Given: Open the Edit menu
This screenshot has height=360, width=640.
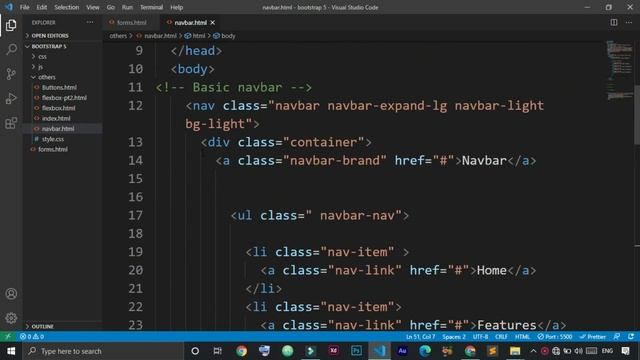Looking at the screenshot, I should pos(42,7).
